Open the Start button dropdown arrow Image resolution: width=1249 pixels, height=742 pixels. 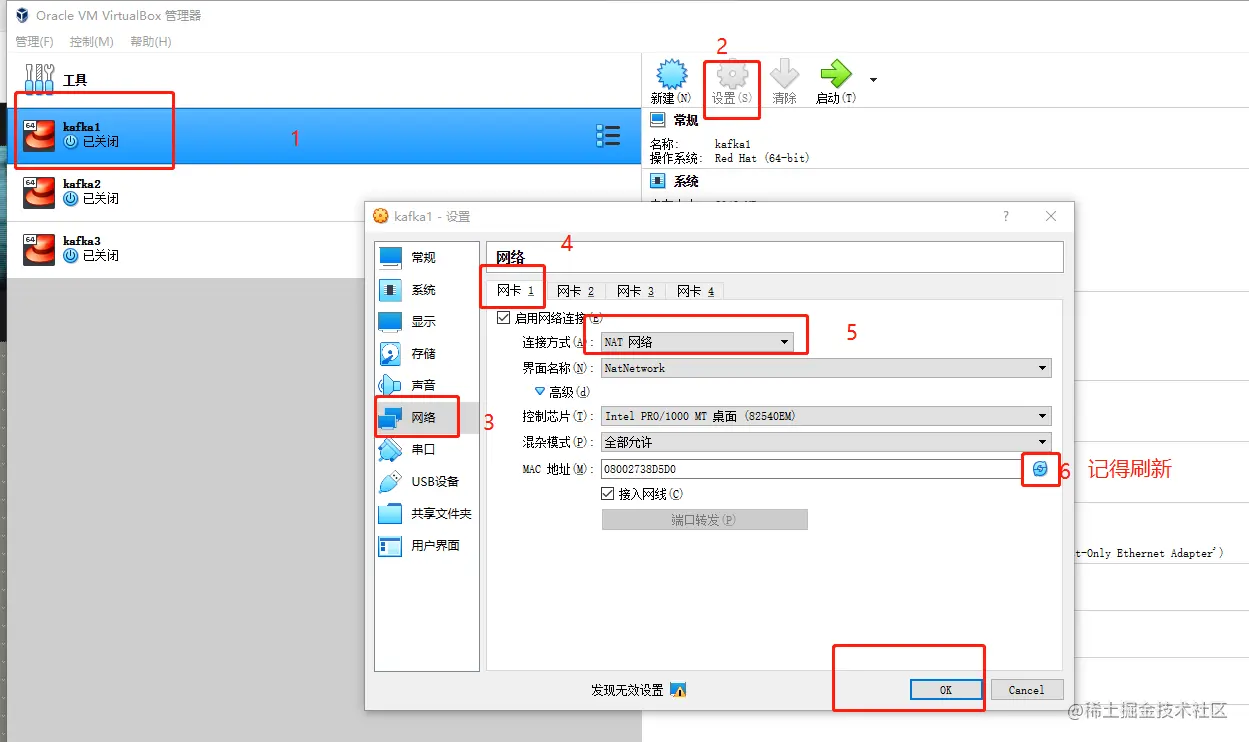click(x=874, y=80)
